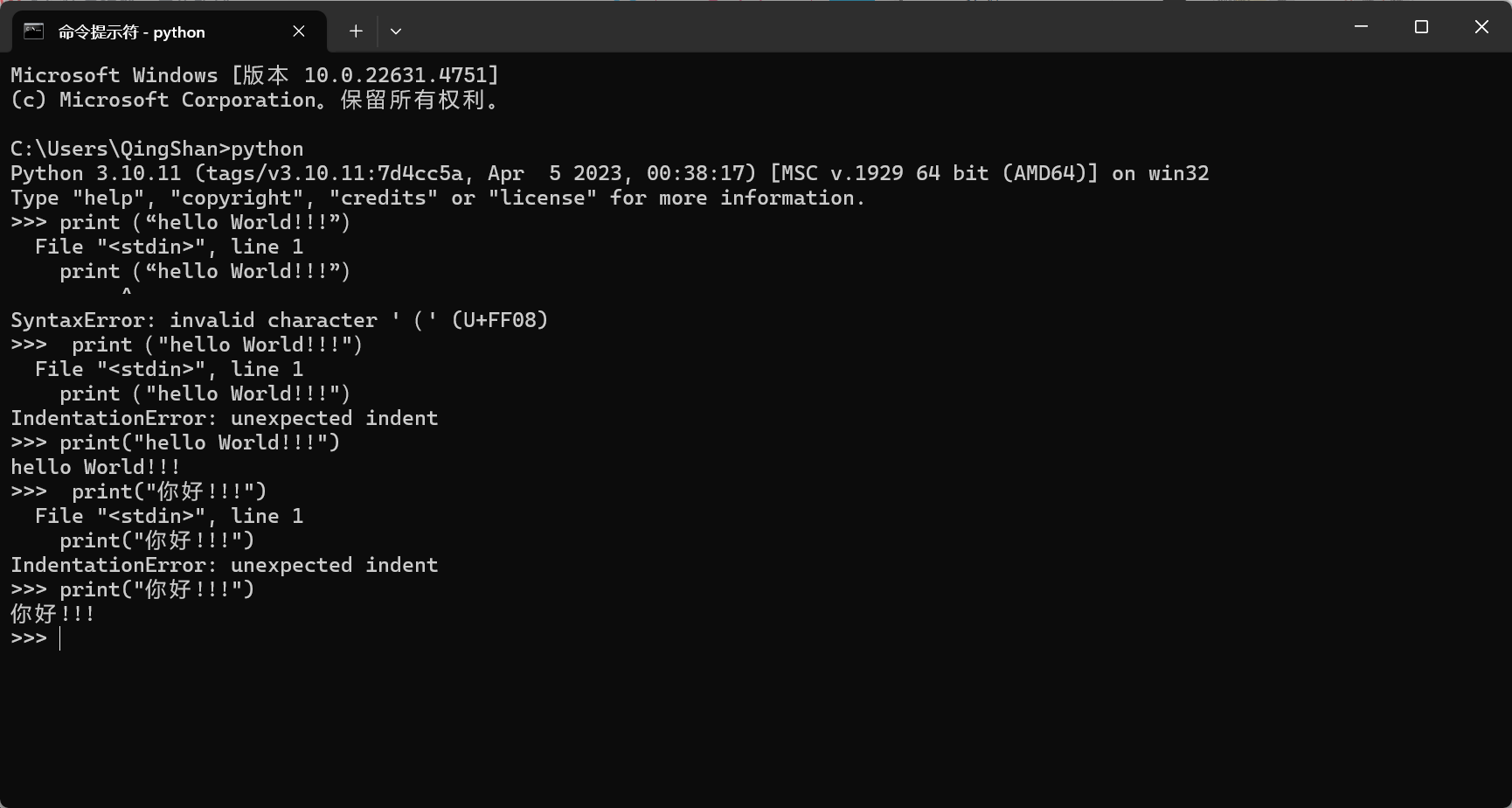
Task: Click the Microsoft Windows version line
Action: click(254, 75)
